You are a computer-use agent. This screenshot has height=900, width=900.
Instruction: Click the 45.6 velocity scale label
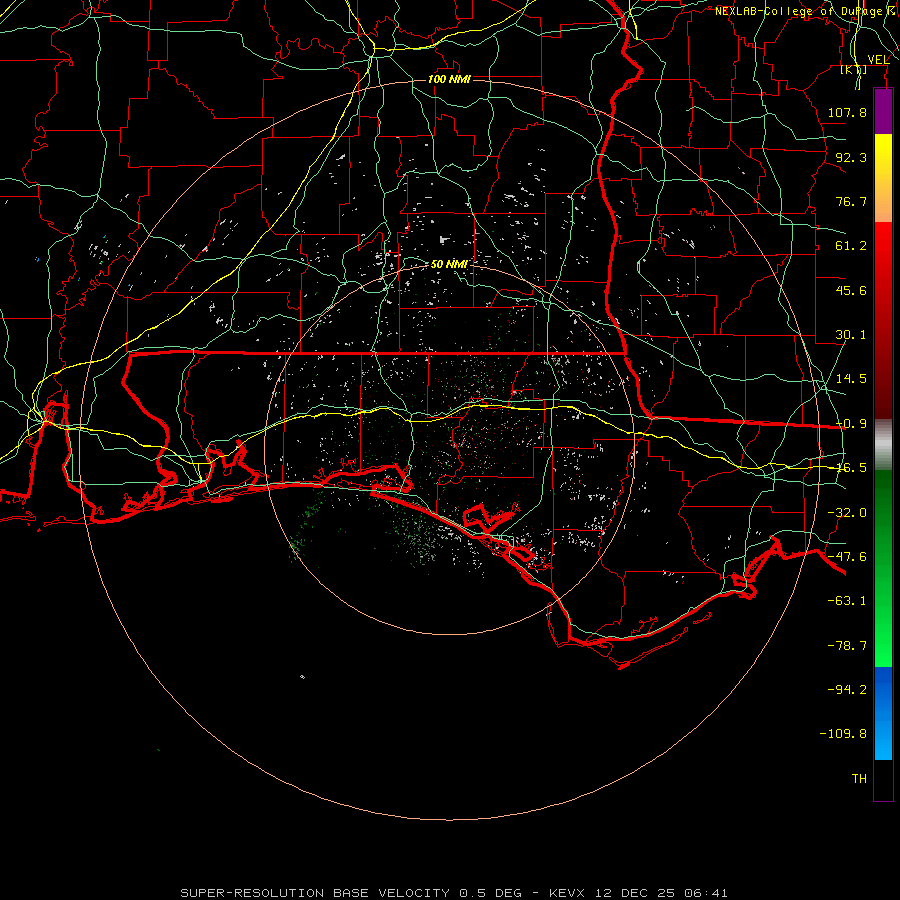(851, 290)
